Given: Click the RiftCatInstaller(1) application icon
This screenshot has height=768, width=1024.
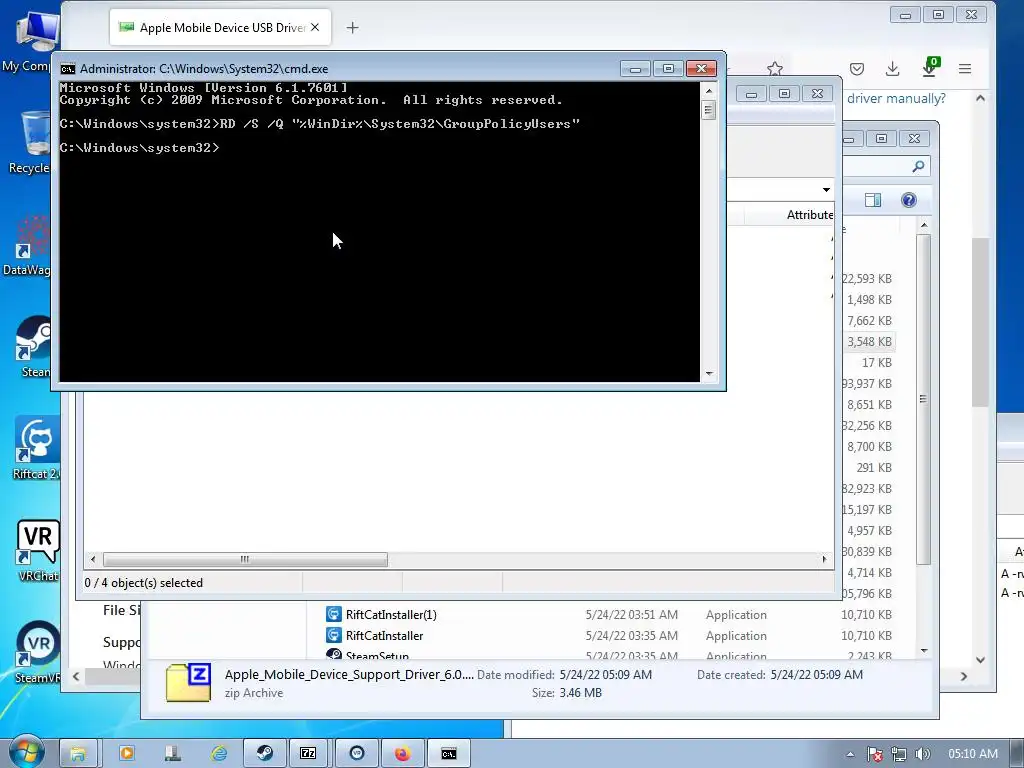Looking at the screenshot, I should [334, 615].
